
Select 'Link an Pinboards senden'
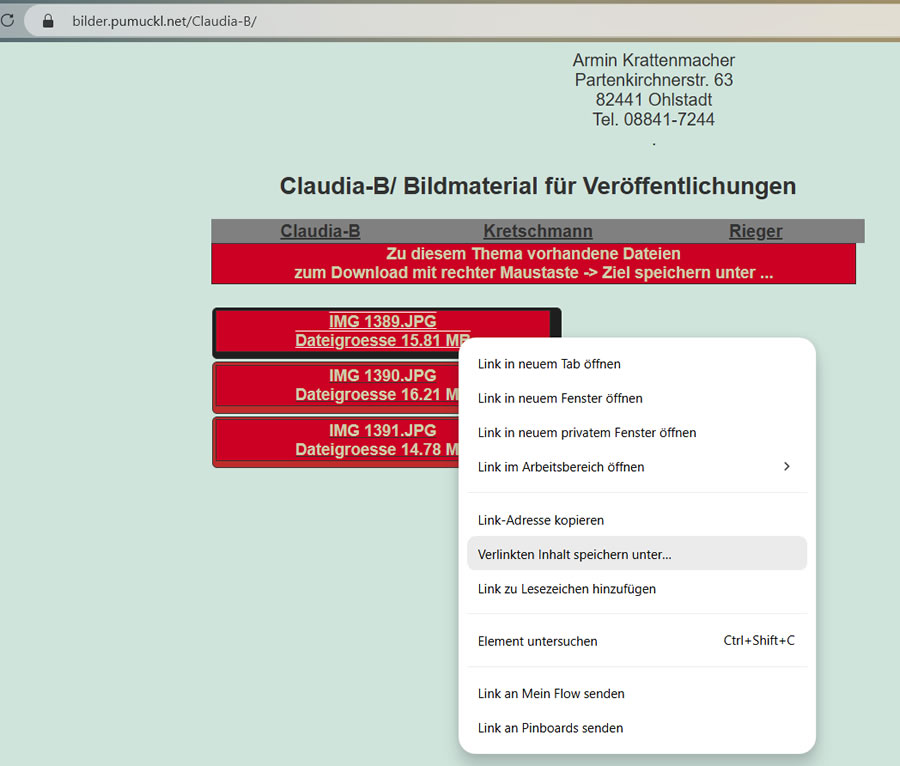pyautogui.click(x=550, y=728)
